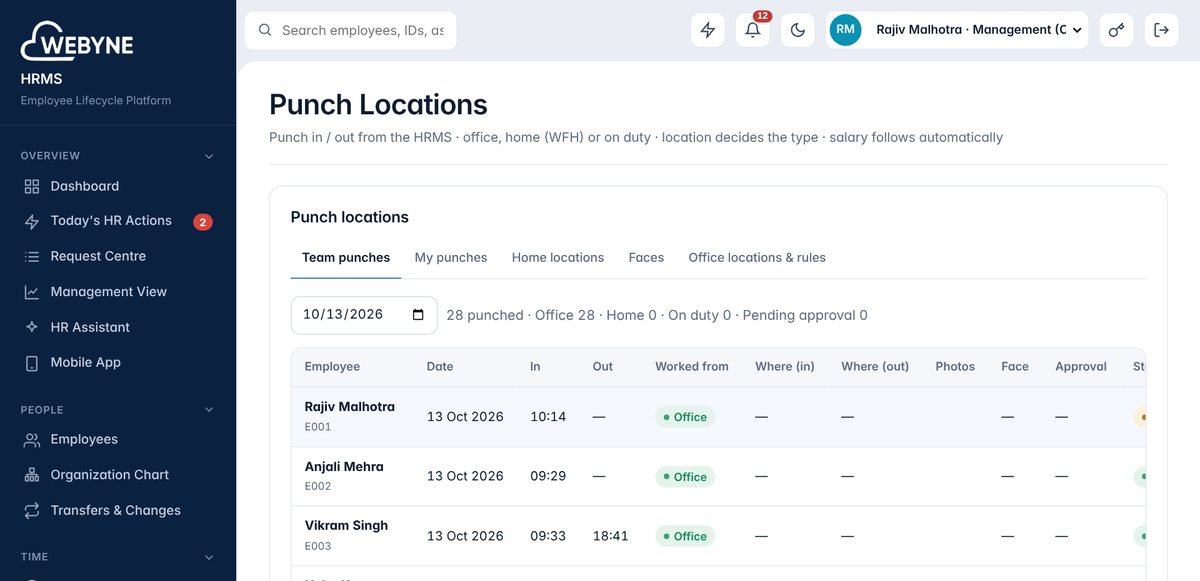This screenshot has width=1200, height=581.
Task: Click the Transfers & Changes arrows icon
Action: (x=32, y=511)
